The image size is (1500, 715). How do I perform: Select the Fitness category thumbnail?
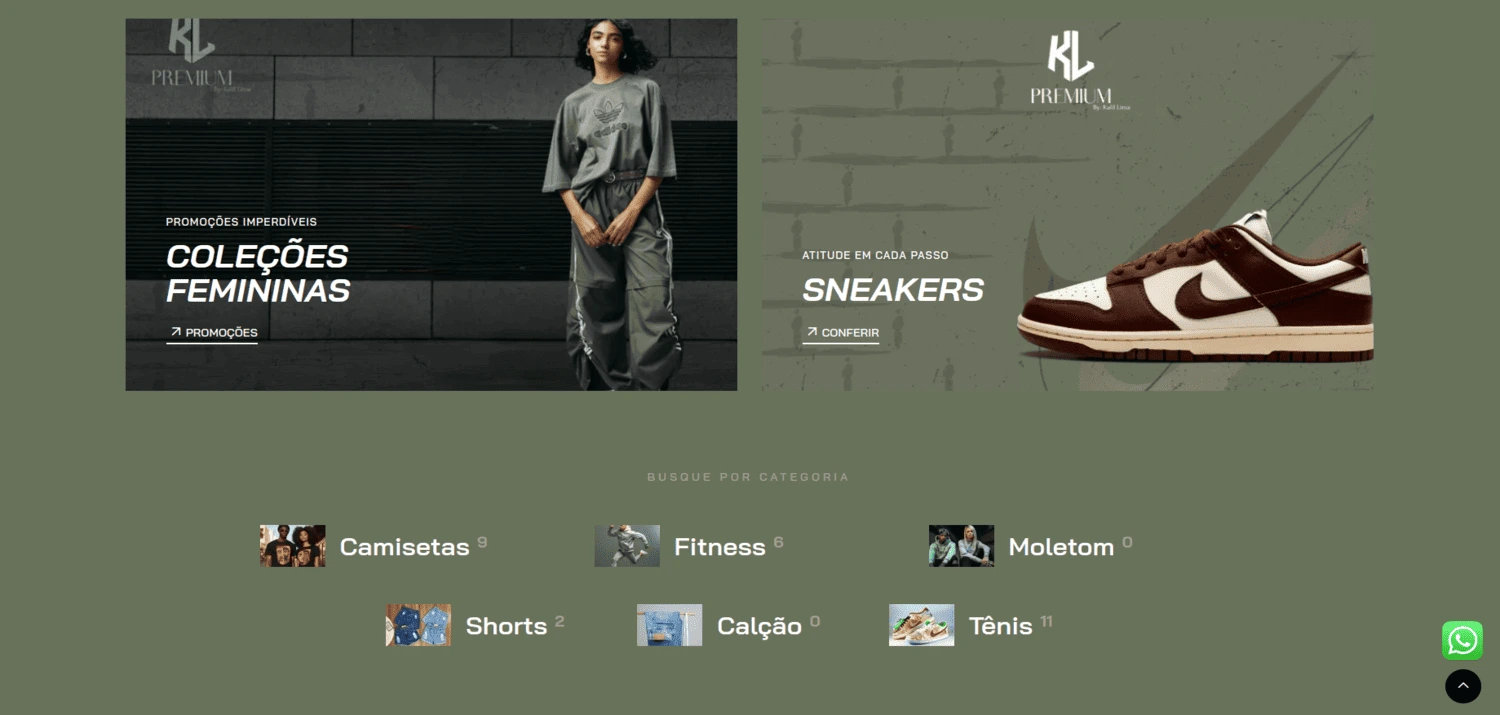627,546
